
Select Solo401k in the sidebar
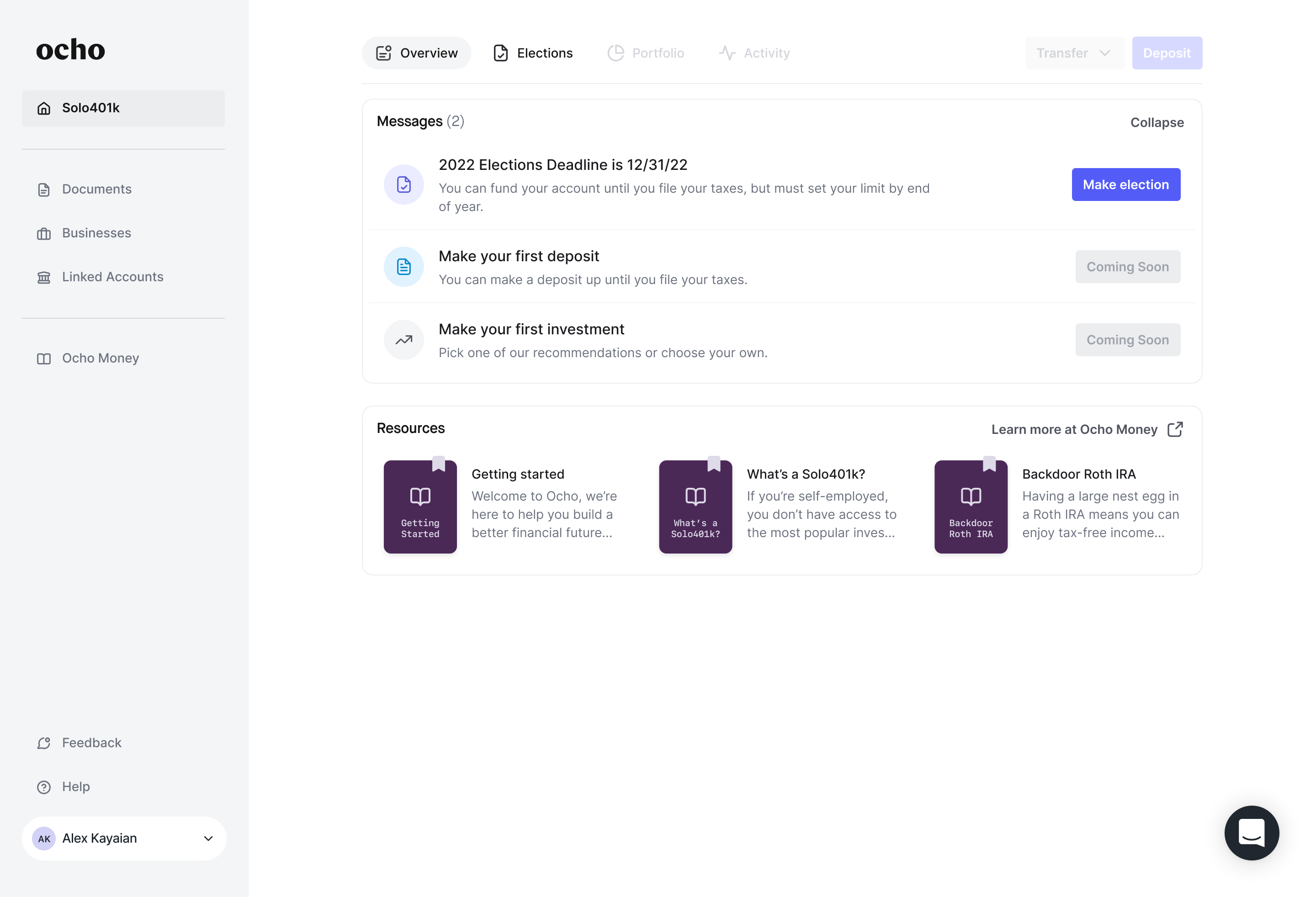coord(123,108)
